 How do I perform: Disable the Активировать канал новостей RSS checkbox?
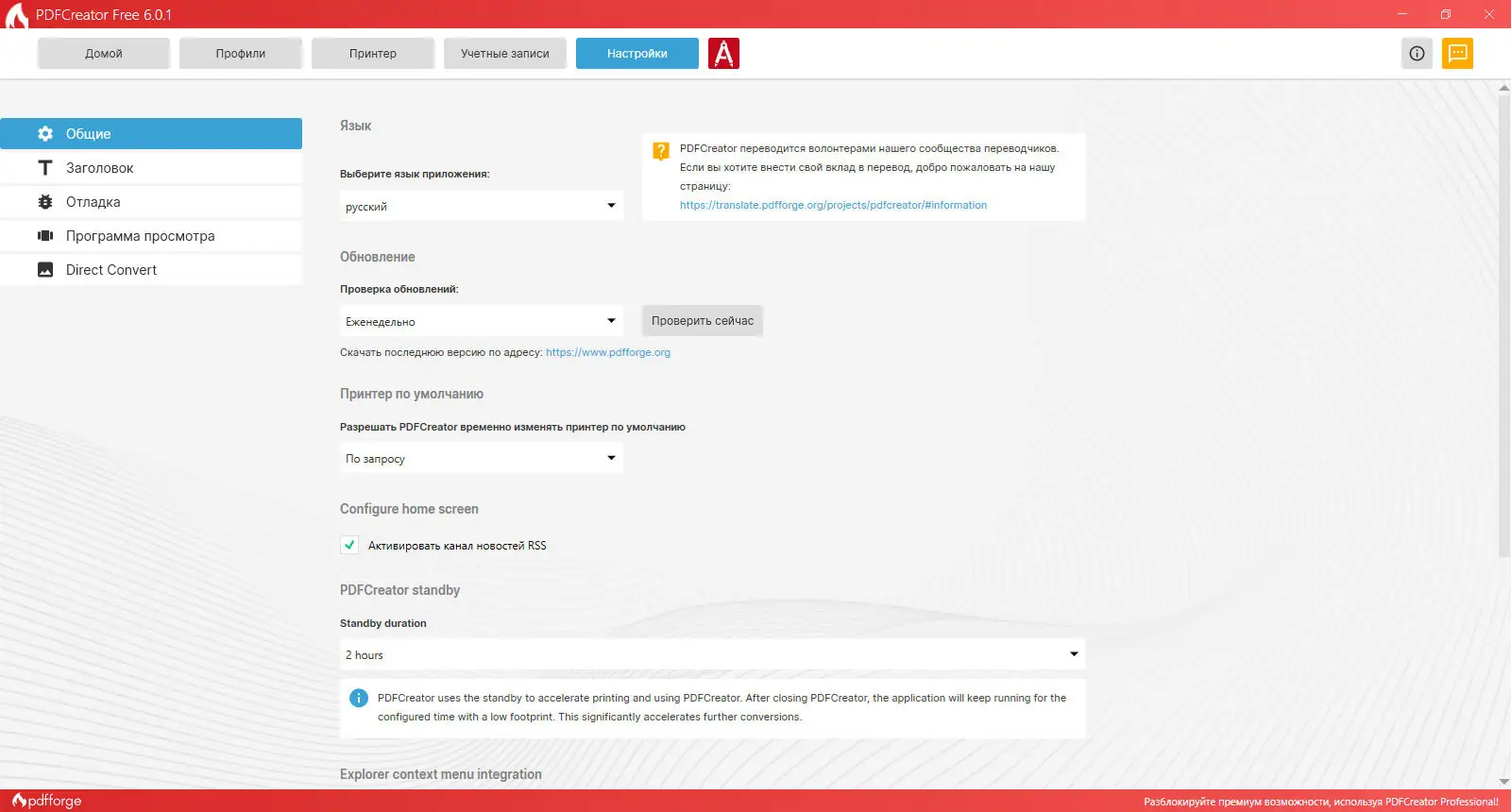(349, 545)
